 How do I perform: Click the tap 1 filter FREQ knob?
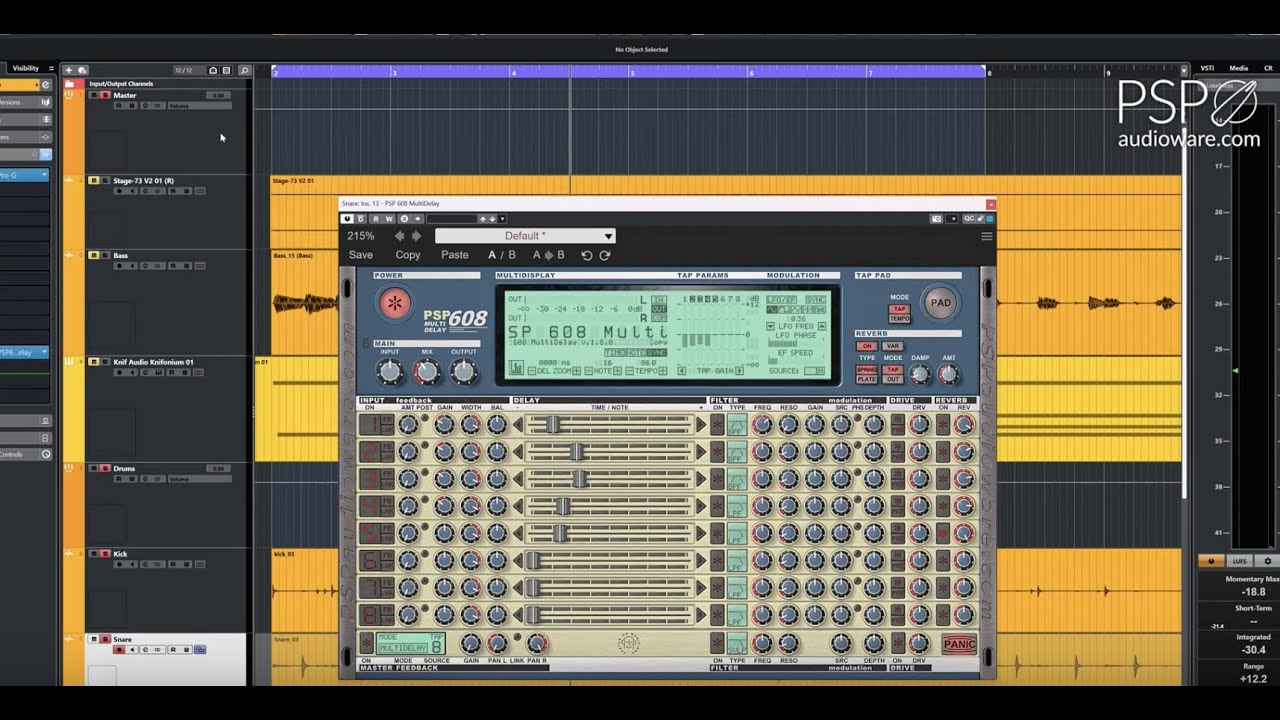[x=762, y=425]
